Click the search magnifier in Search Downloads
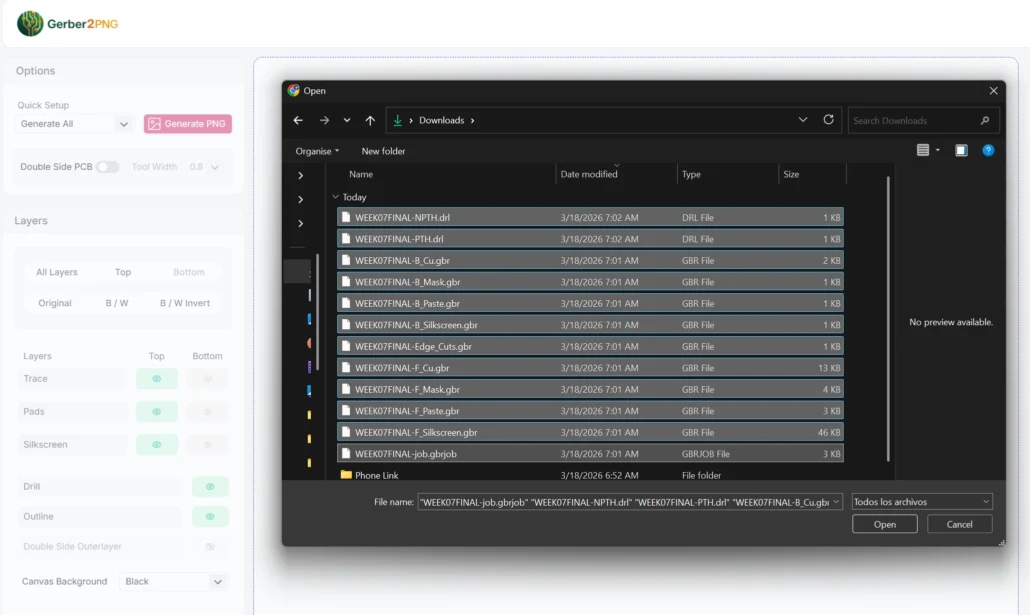 987,119
